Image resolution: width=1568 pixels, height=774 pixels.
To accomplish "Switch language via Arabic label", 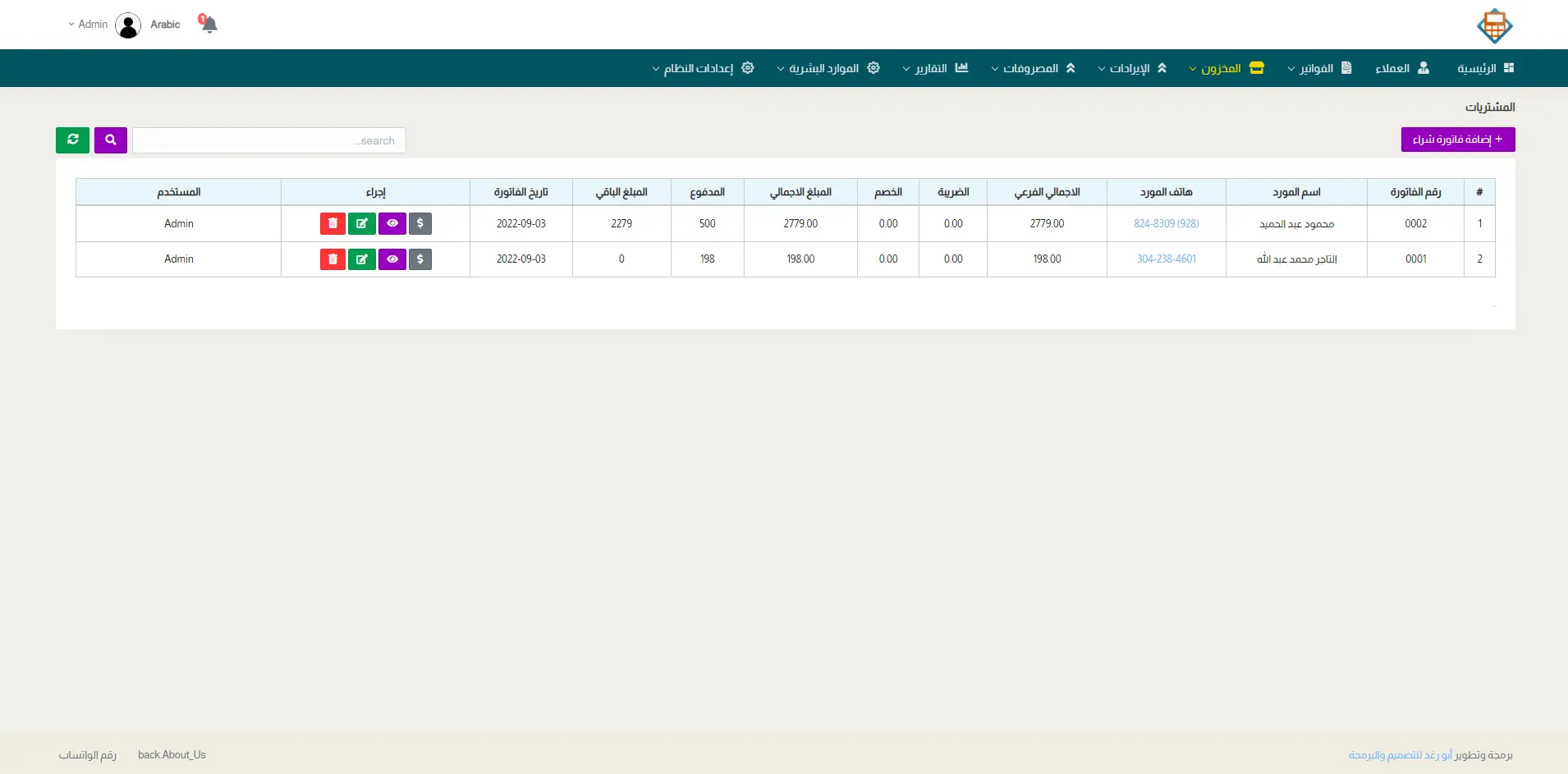I will click(165, 25).
